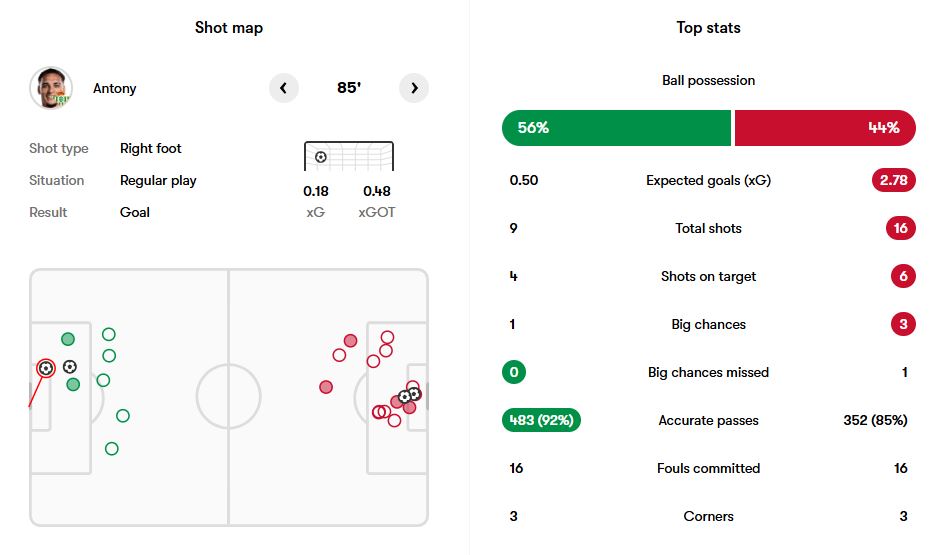Click the goal-frame shot placement diagram
This screenshot has height=555, width=942.
(x=348, y=157)
